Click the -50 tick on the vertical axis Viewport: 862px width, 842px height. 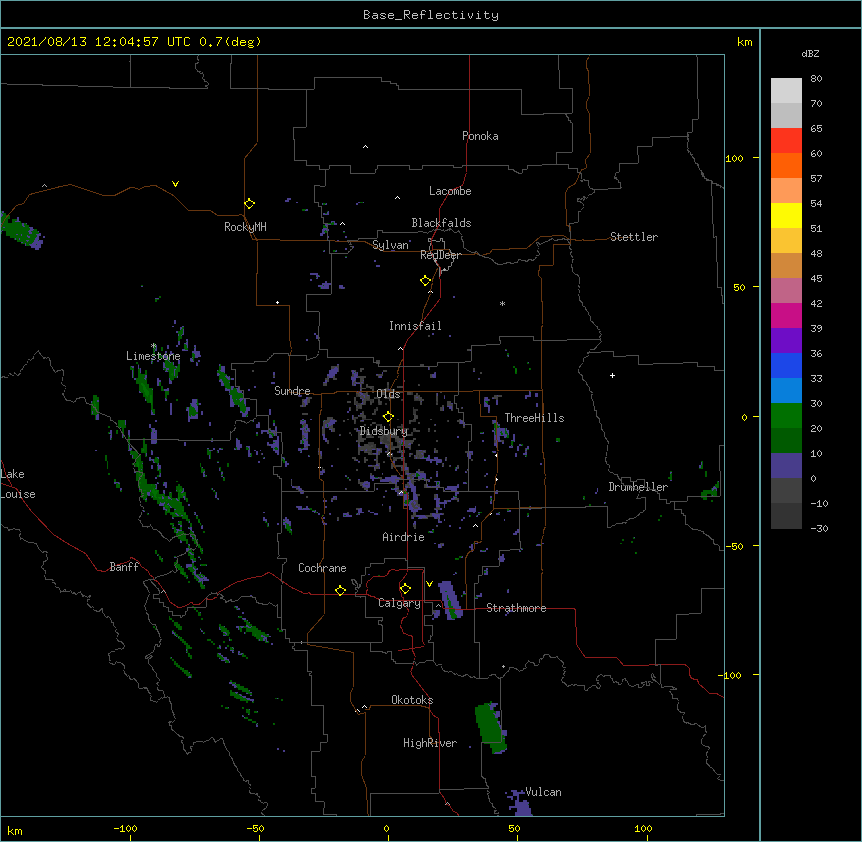[x=734, y=546]
